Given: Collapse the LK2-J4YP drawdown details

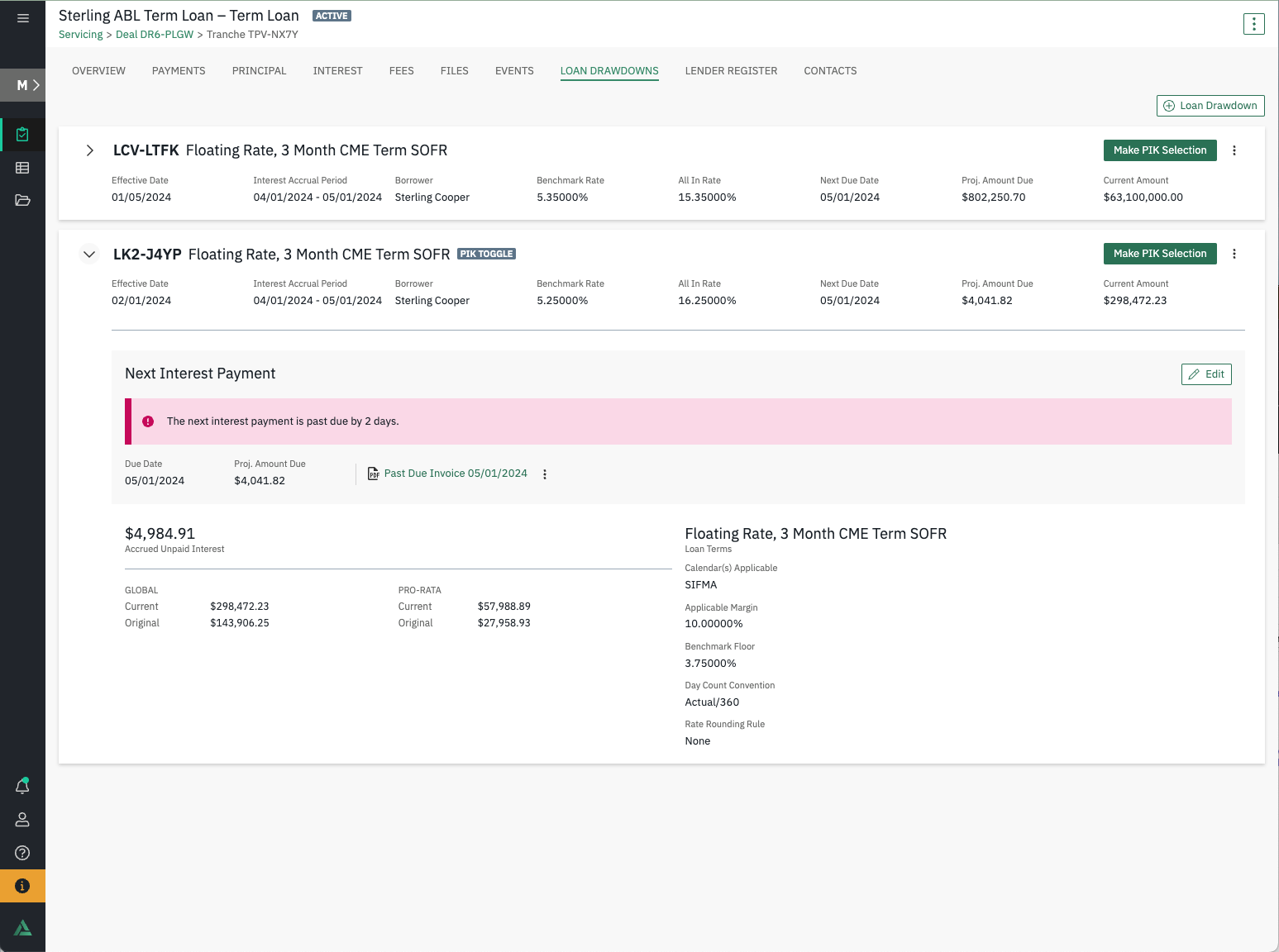Looking at the screenshot, I should [x=89, y=254].
